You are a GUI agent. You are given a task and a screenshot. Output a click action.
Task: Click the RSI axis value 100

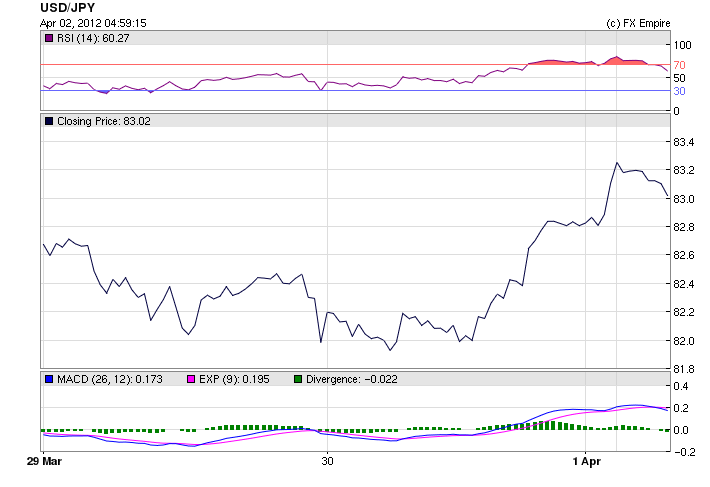(682, 45)
